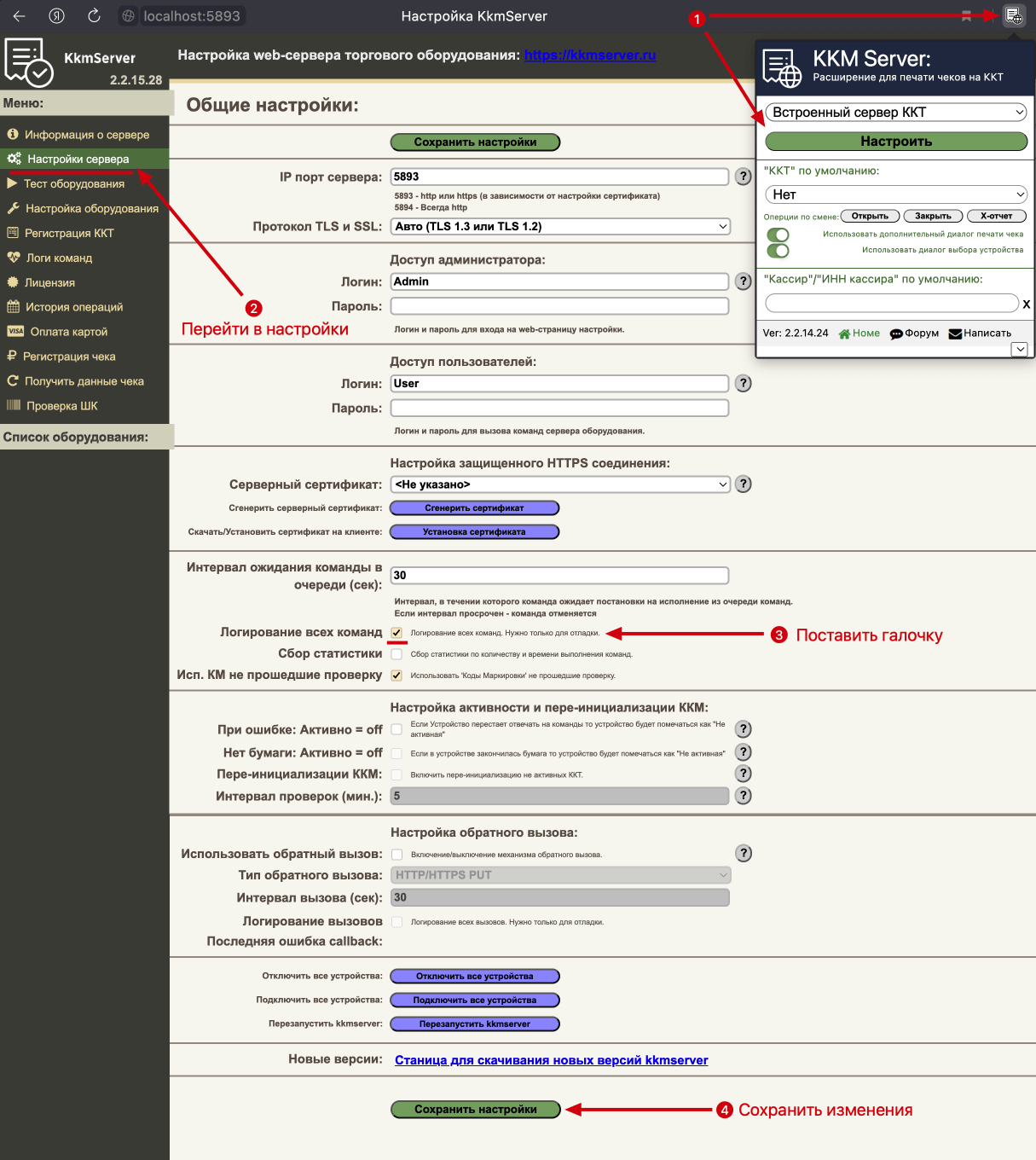
Task: Click the bottom Сохранить настройки button
Action: coord(476,1110)
